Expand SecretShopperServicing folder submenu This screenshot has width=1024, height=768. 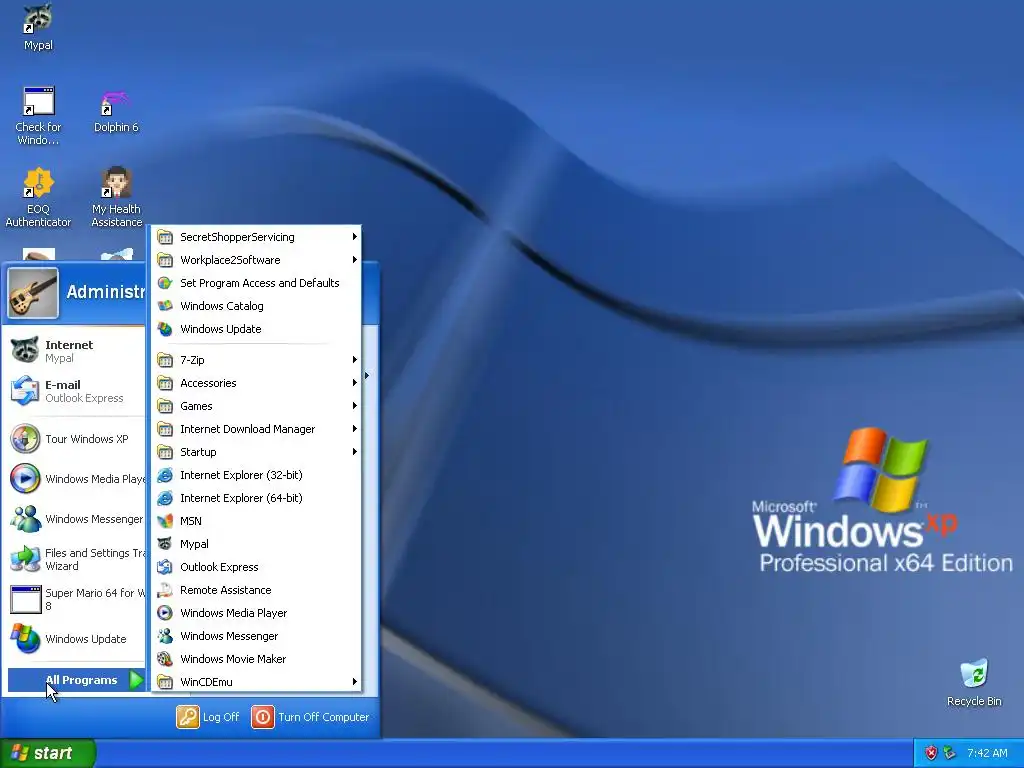(257, 237)
